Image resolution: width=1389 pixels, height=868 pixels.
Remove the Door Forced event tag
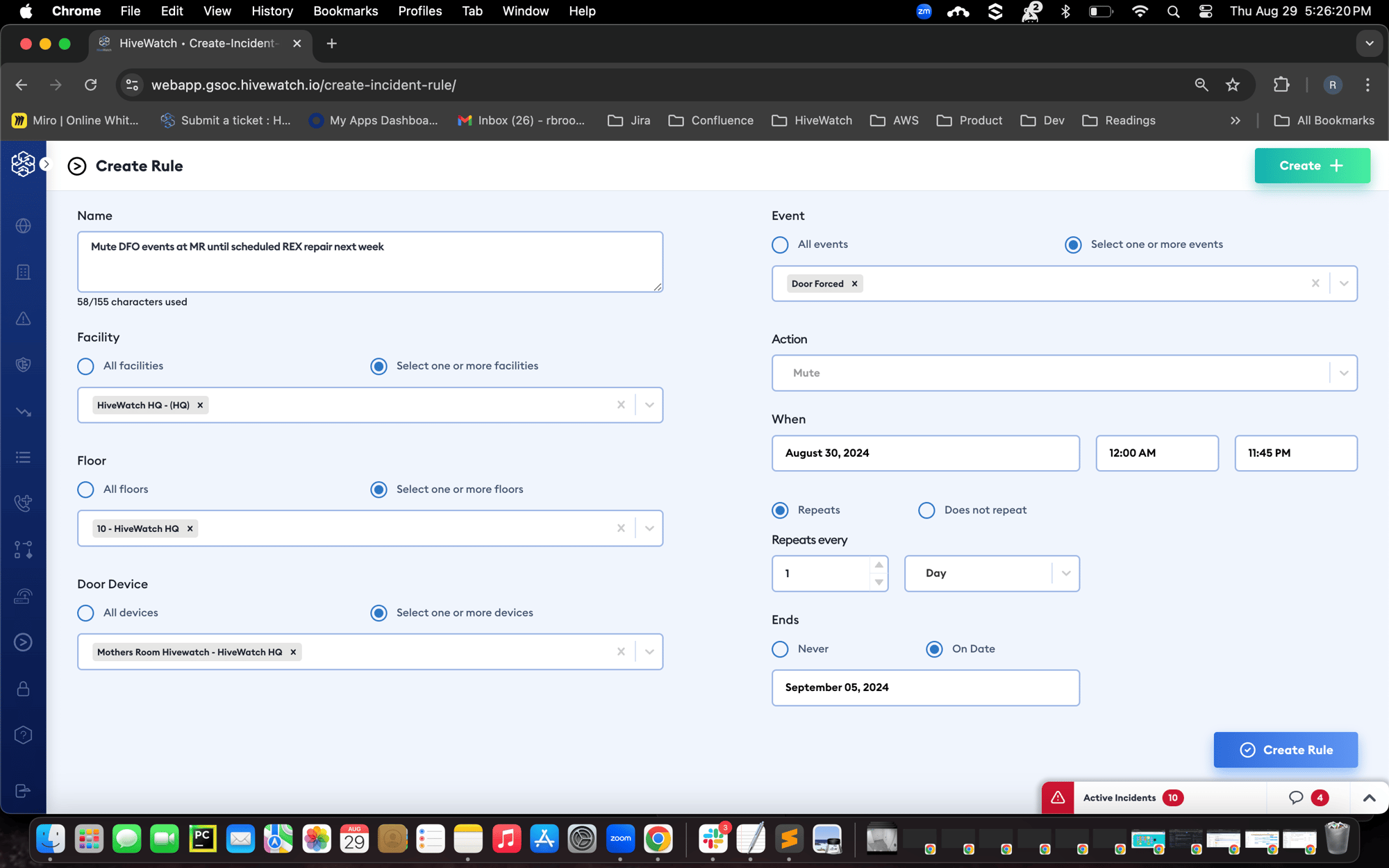point(854,283)
